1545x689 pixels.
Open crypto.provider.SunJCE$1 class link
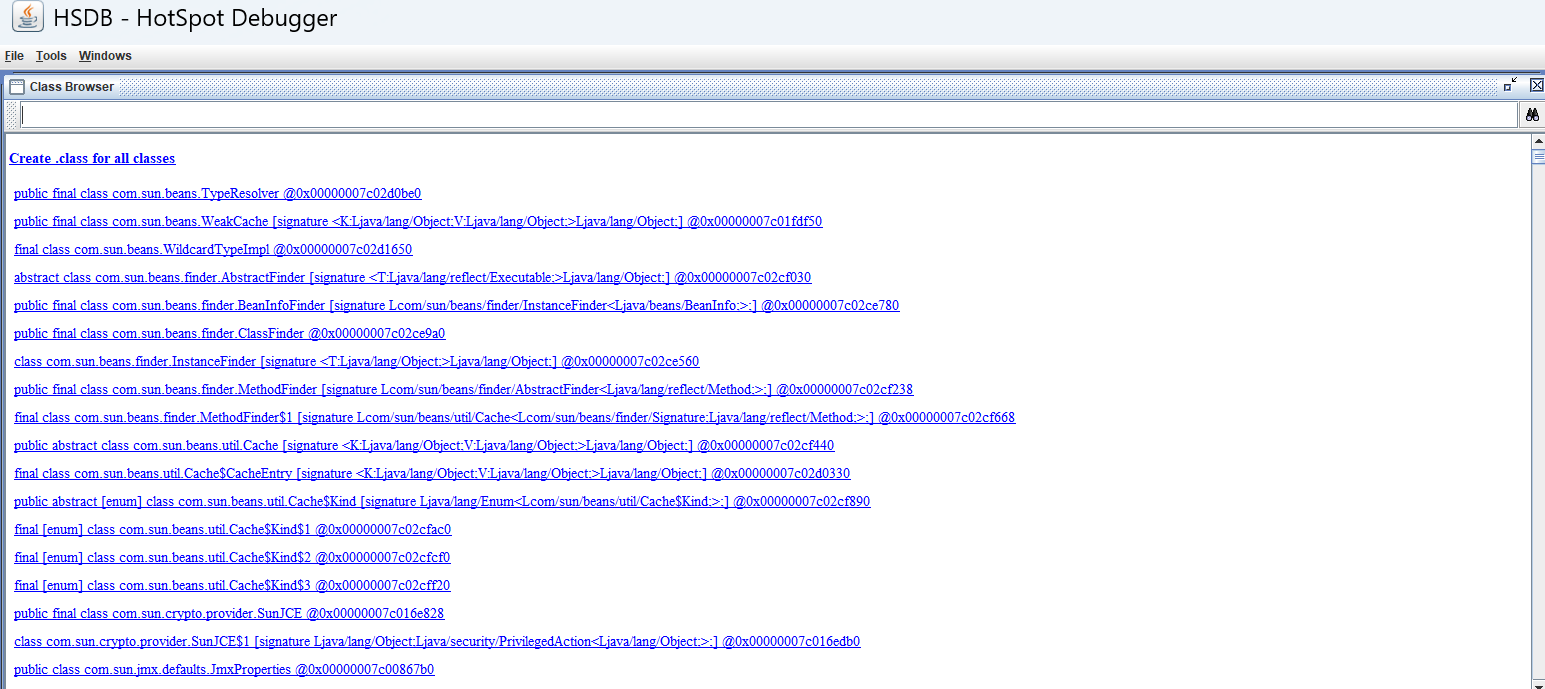pyautogui.click(x=437, y=642)
